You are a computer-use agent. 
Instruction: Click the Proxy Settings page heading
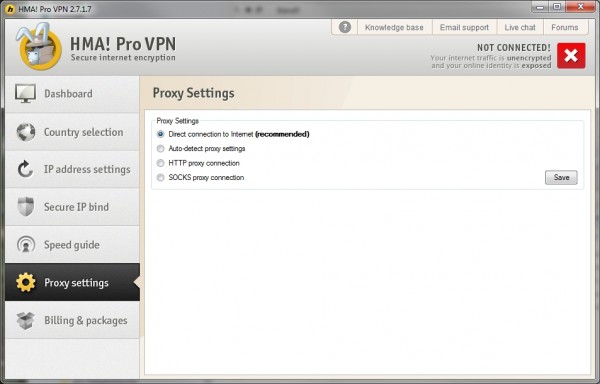pyautogui.click(x=193, y=93)
